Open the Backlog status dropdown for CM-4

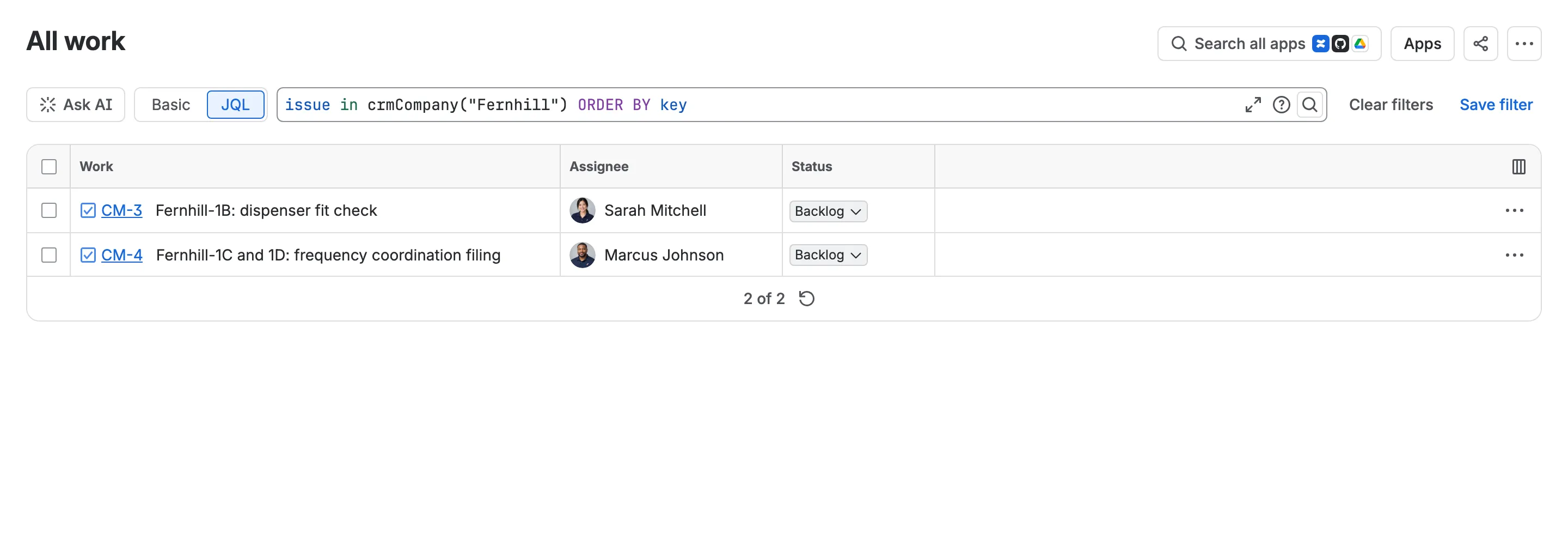click(x=828, y=255)
